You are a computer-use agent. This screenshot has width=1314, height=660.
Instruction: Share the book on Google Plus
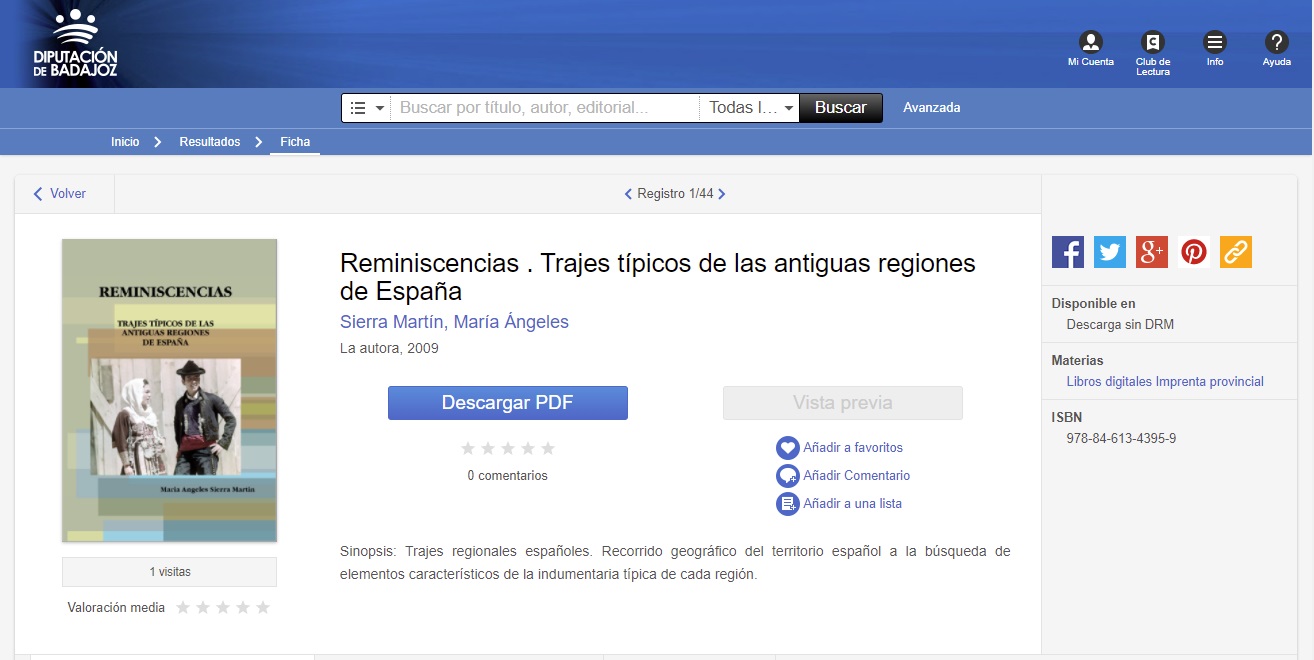click(x=1152, y=252)
